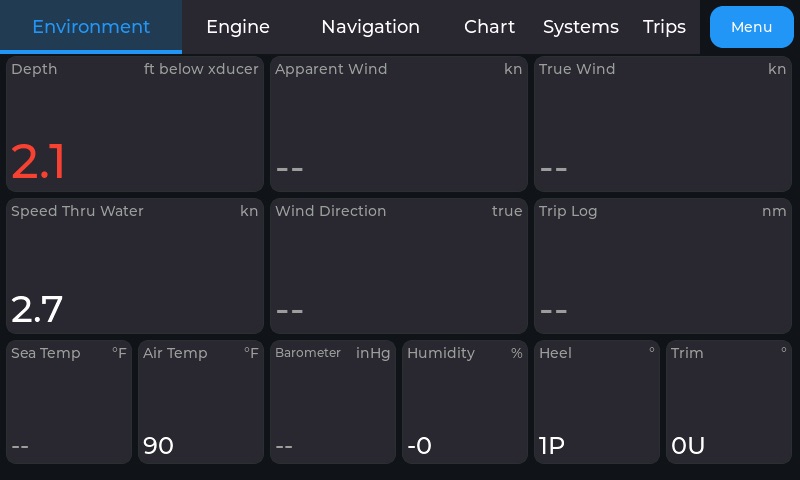Select the Chart tab
This screenshot has height=480, width=800.
(x=489, y=27)
